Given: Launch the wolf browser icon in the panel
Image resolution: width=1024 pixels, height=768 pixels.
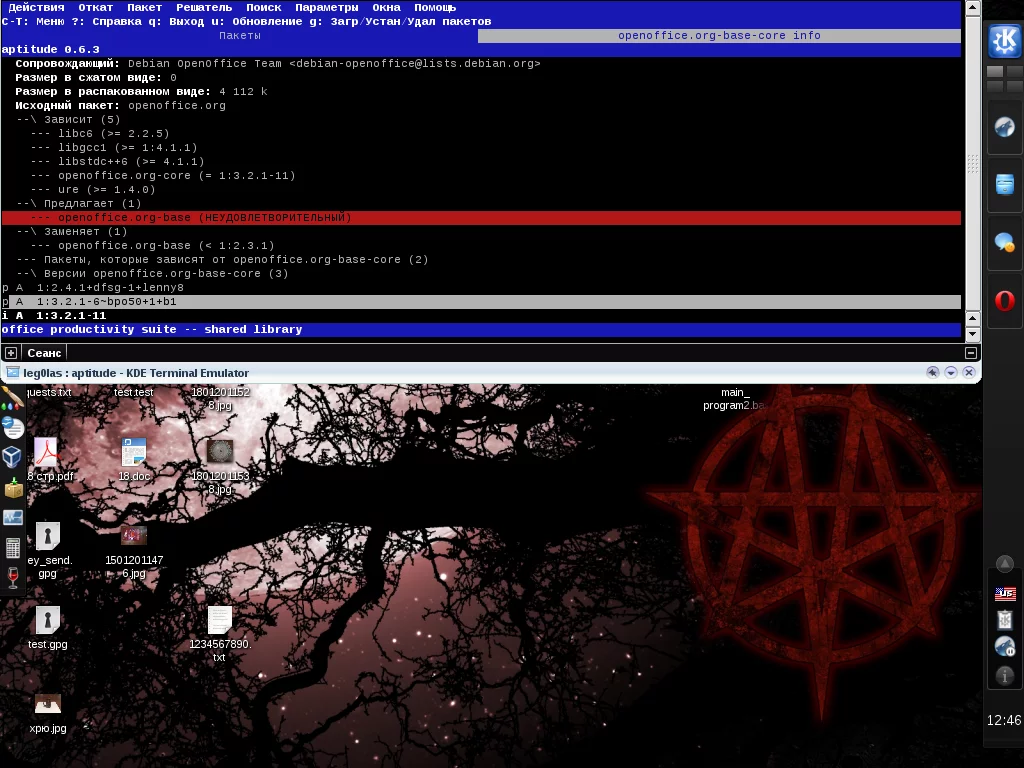Looking at the screenshot, I should click(x=1004, y=127).
